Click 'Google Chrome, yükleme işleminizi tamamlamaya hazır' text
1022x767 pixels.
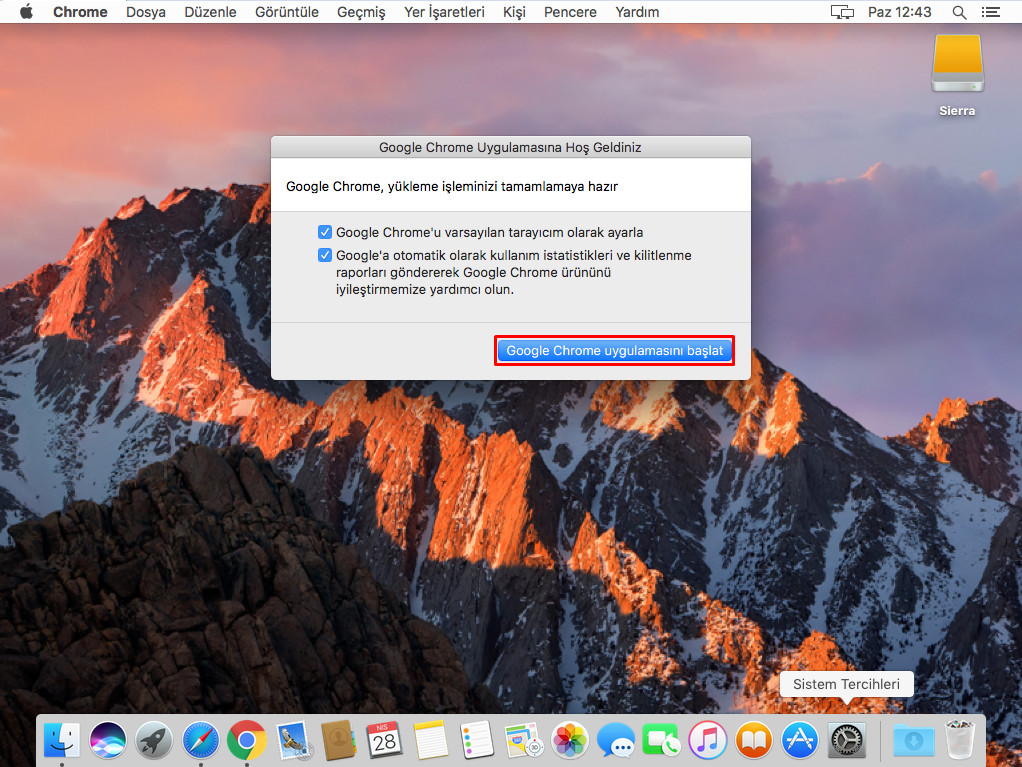(452, 186)
